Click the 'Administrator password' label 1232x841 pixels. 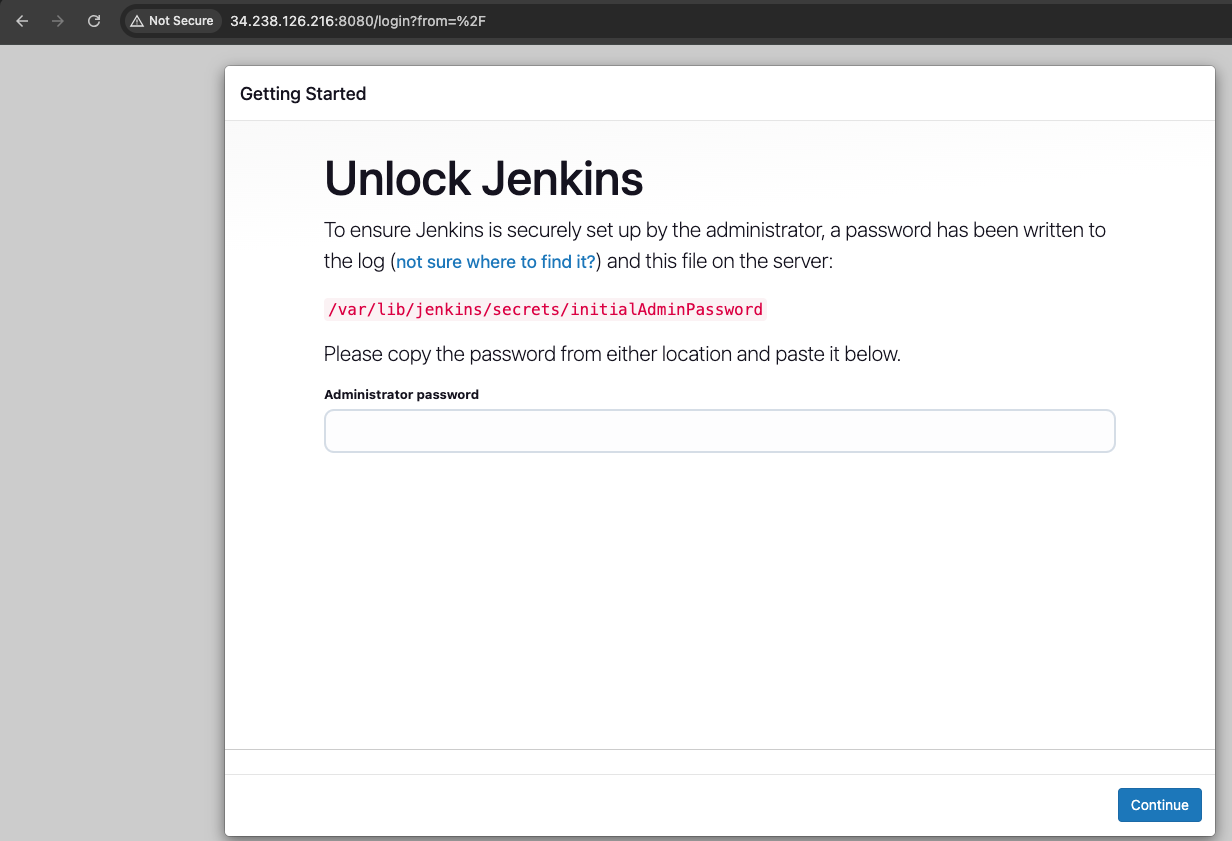pos(401,395)
